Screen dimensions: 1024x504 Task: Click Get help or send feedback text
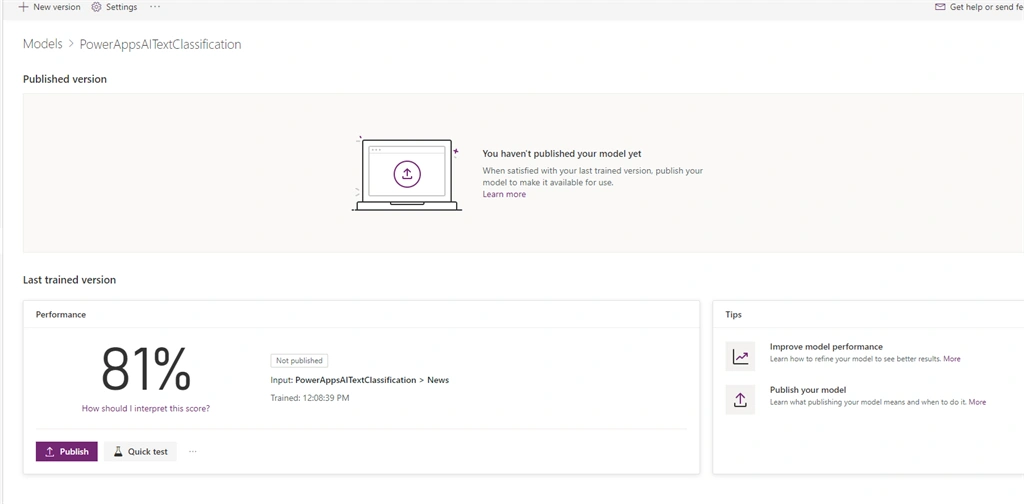click(x=986, y=7)
